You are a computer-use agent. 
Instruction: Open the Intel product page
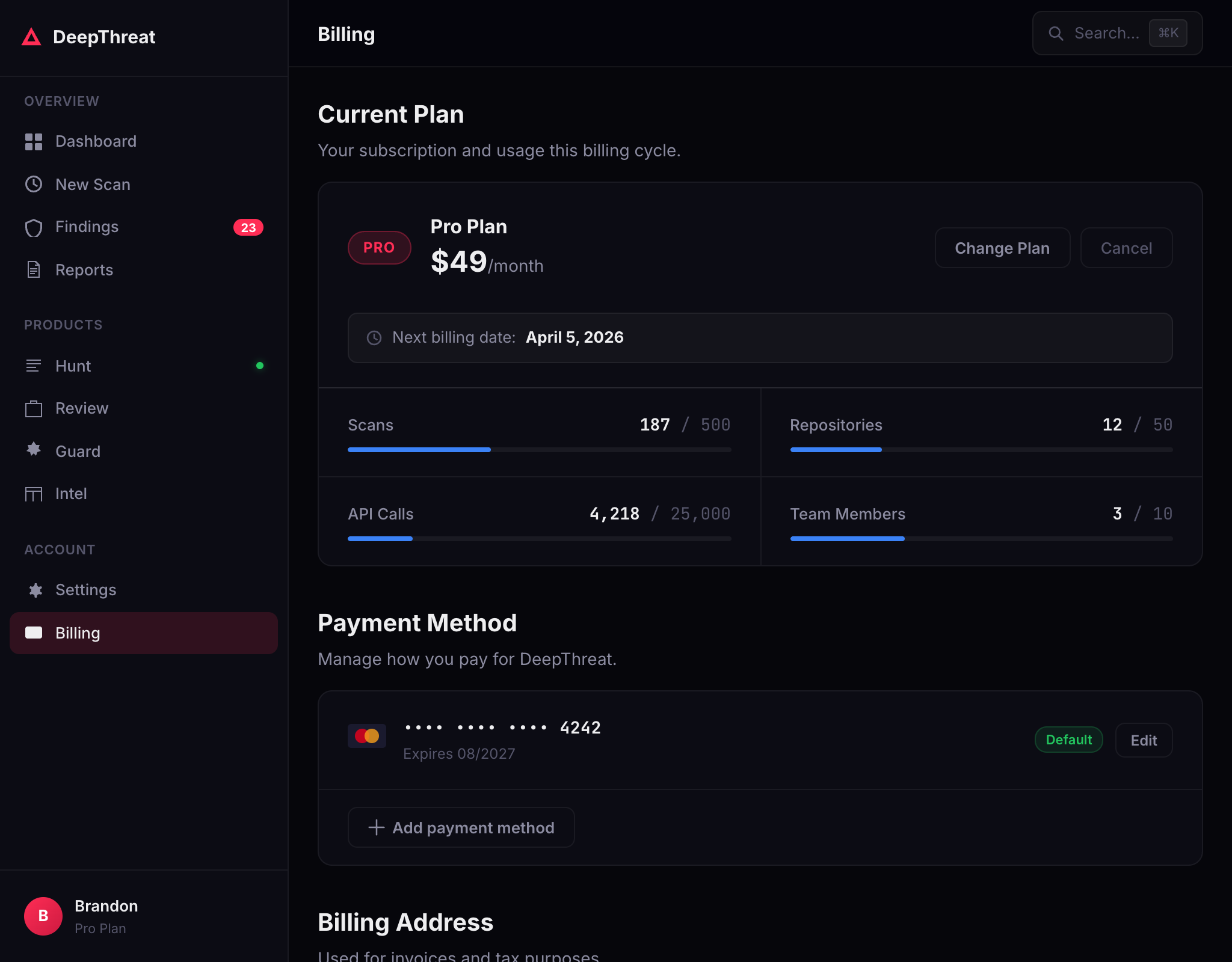point(71,494)
